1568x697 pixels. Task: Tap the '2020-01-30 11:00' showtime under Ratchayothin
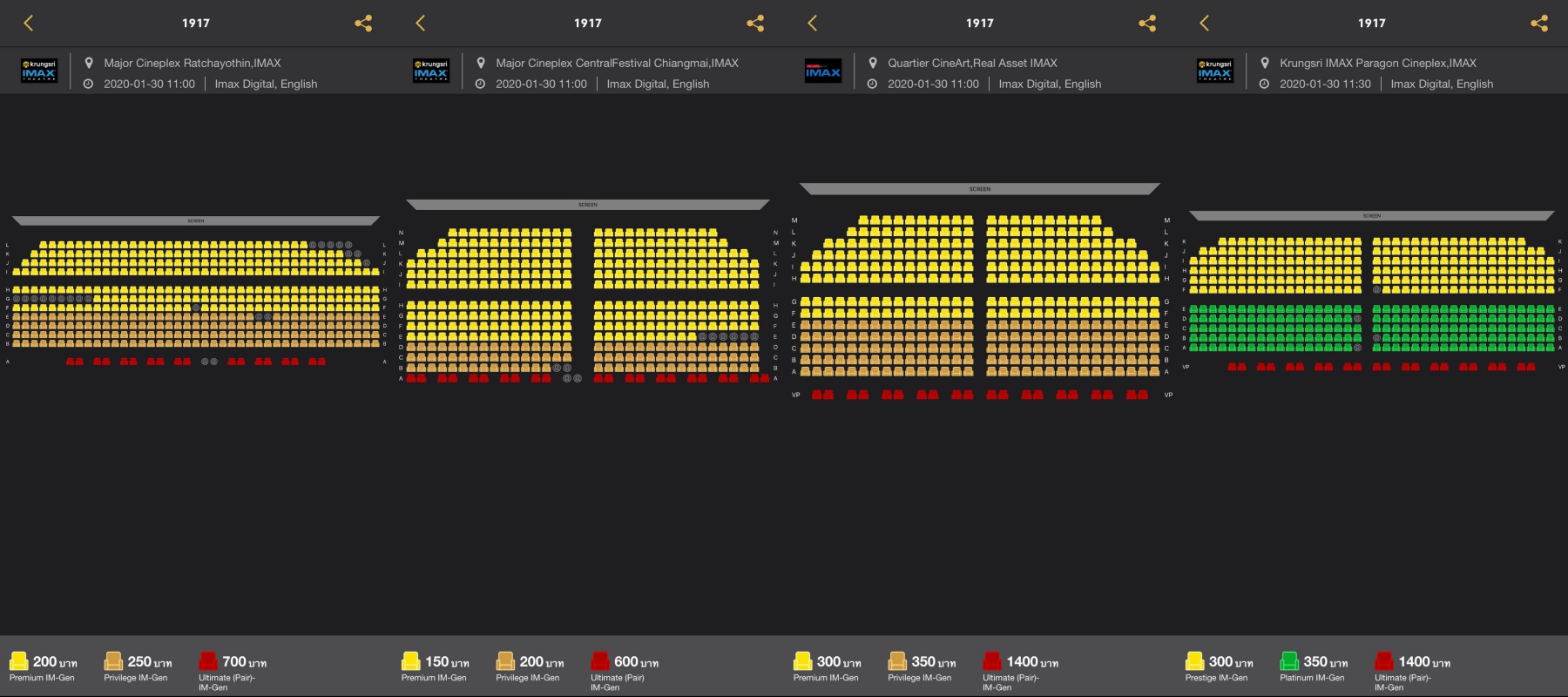[149, 85]
